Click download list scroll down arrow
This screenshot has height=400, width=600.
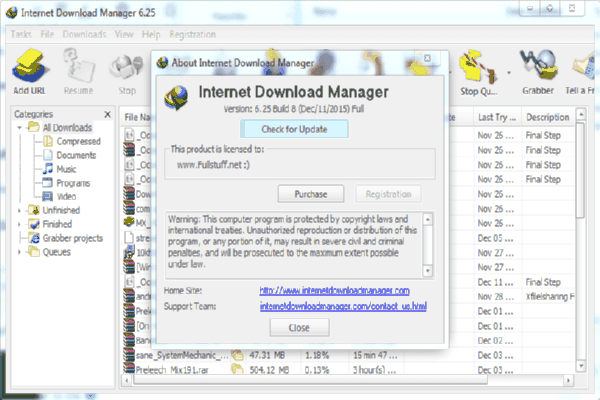click(581, 366)
